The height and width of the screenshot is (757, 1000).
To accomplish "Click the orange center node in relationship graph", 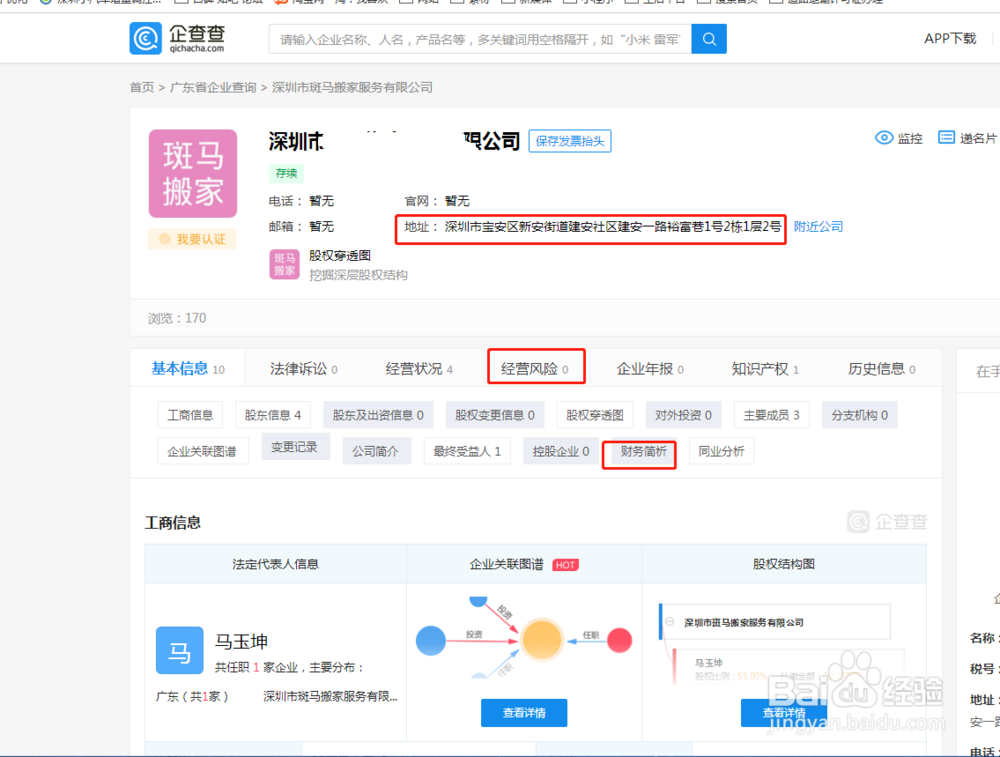I will [541, 640].
